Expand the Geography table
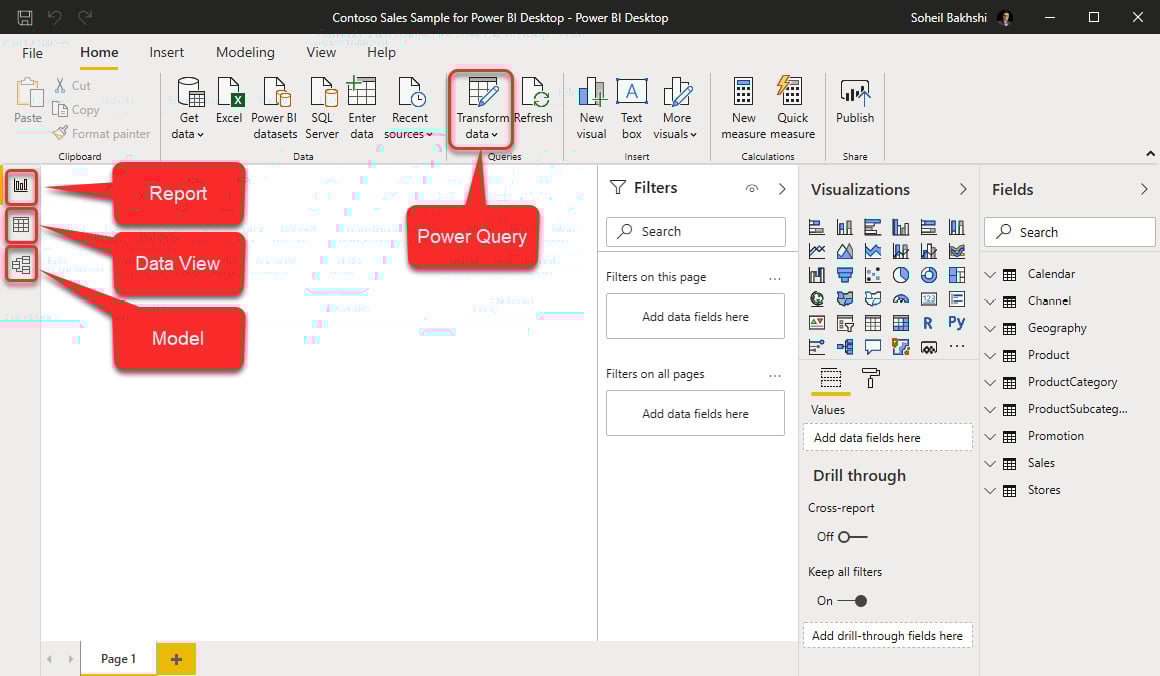The width and height of the screenshot is (1160, 676). [990, 328]
